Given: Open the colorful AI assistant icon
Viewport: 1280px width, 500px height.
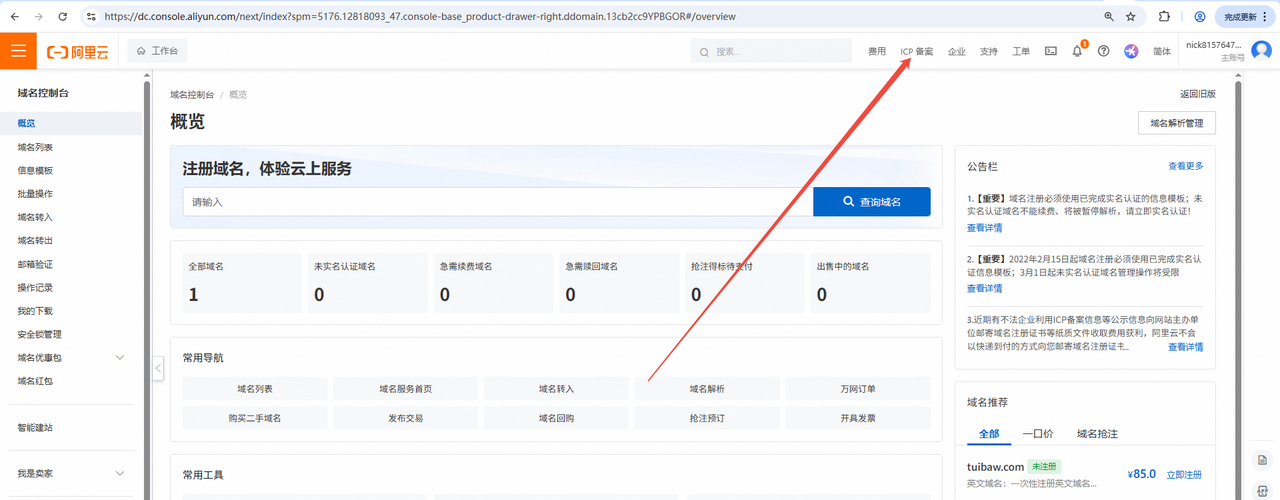Looking at the screenshot, I should click(1131, 51).
